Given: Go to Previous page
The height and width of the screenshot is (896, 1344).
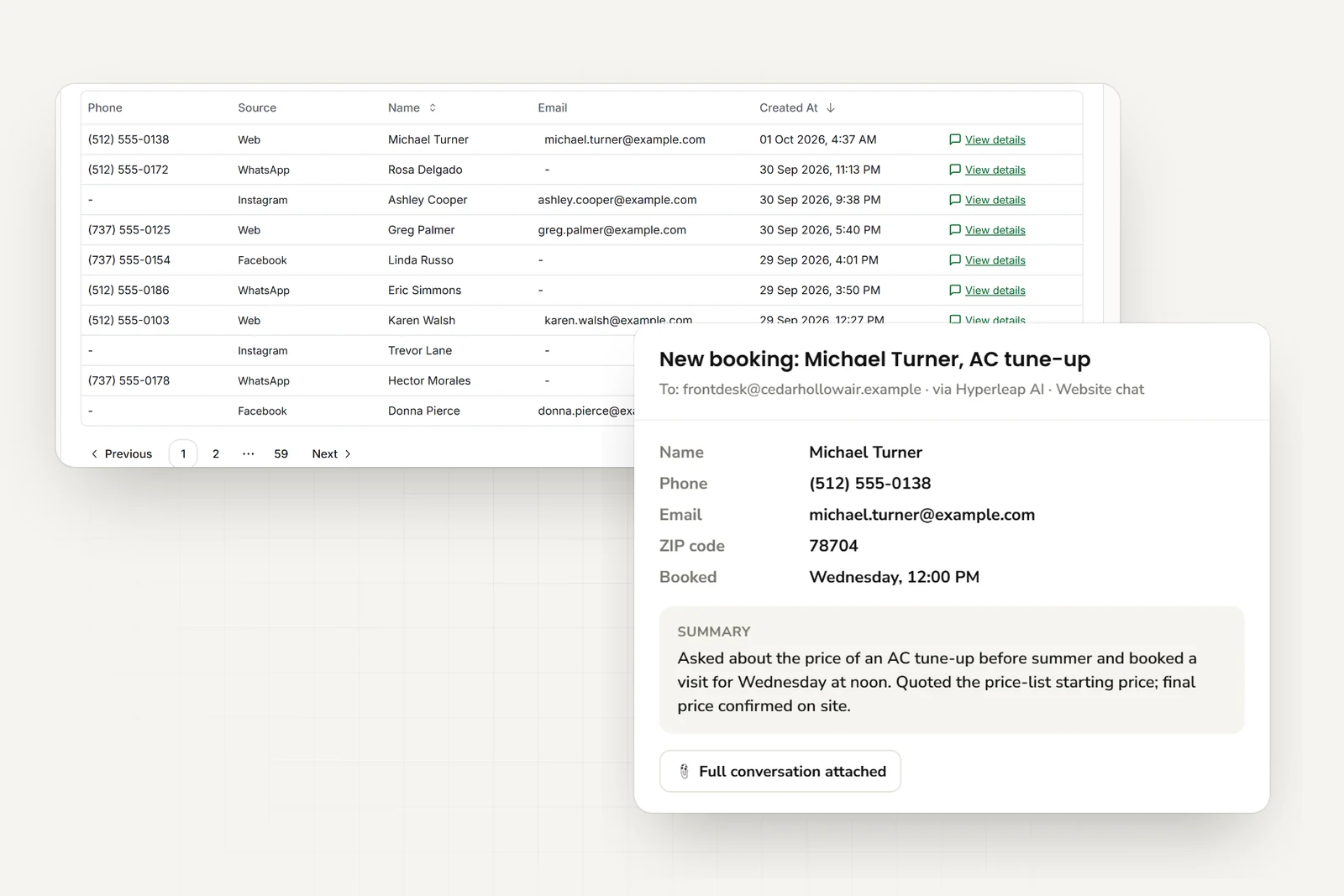Looking at the screenshot, I should [121, 454].
